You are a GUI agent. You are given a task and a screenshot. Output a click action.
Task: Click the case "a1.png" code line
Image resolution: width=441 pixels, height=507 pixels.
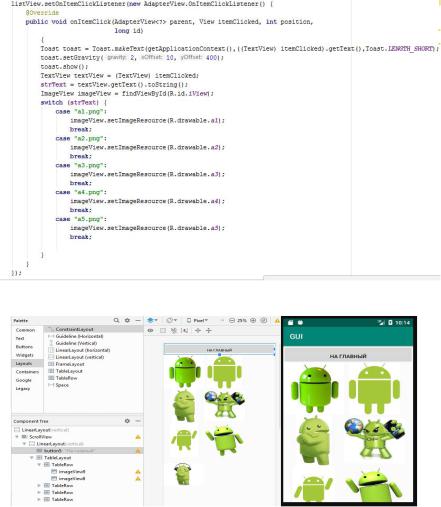coord(81,111)
